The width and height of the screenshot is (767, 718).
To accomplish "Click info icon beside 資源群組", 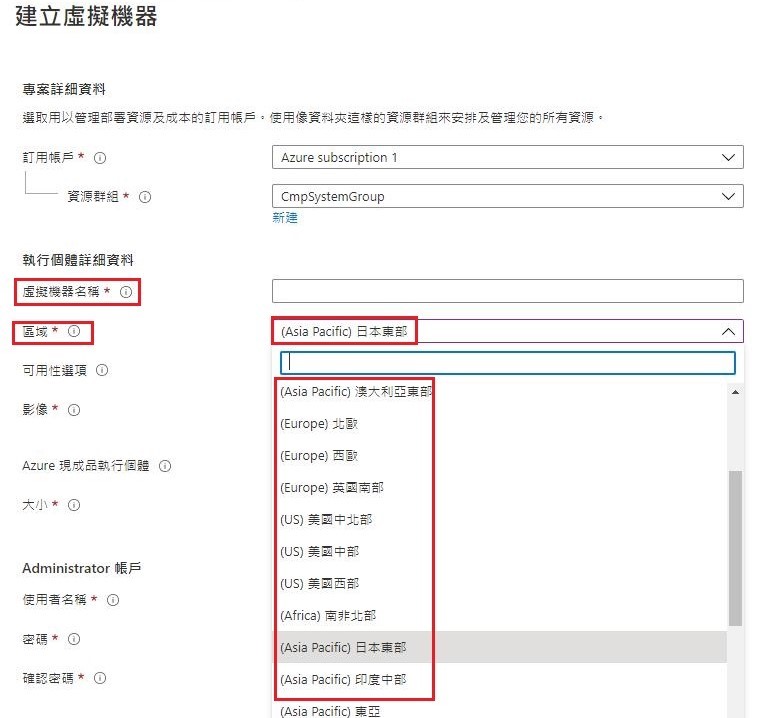I will (x=145, y=197).
